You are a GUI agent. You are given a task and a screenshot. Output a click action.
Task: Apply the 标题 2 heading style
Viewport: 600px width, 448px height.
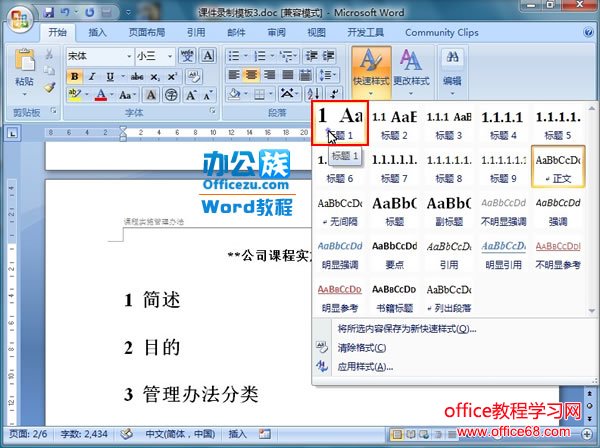[395, 124]
